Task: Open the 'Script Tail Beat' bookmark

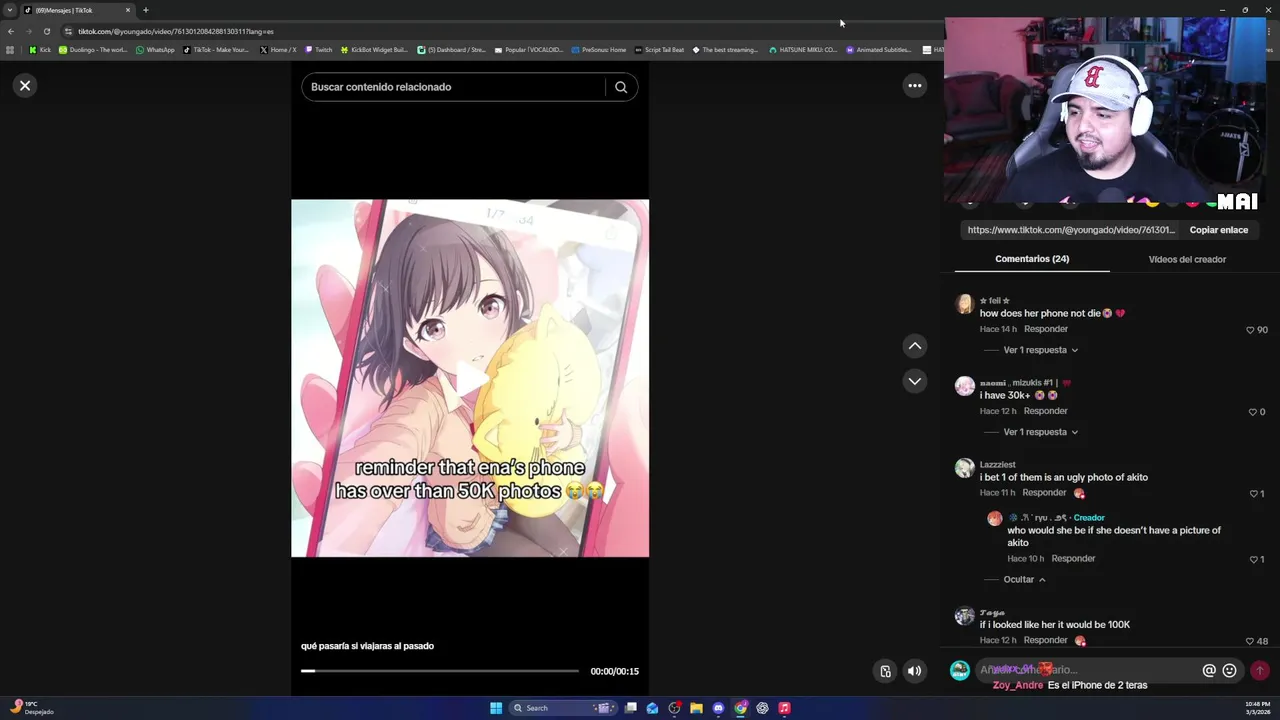Action: [x=659, y=50]
